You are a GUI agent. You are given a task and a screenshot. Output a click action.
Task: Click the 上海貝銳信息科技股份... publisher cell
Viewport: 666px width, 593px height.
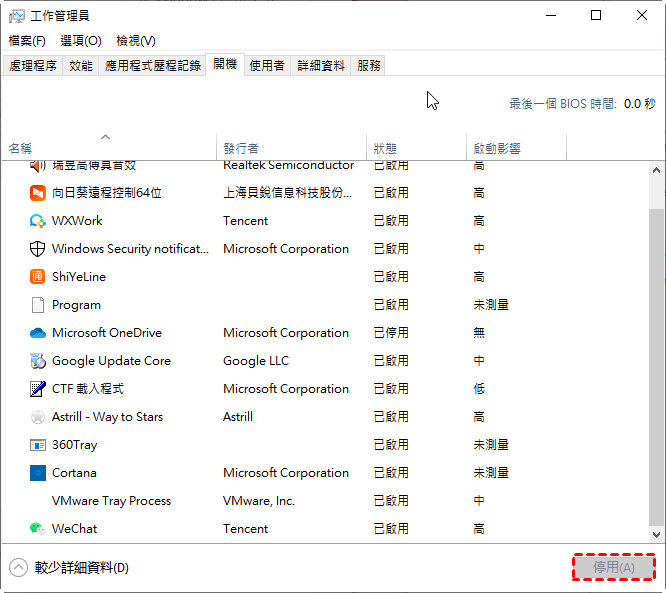[x=288, y=193]
